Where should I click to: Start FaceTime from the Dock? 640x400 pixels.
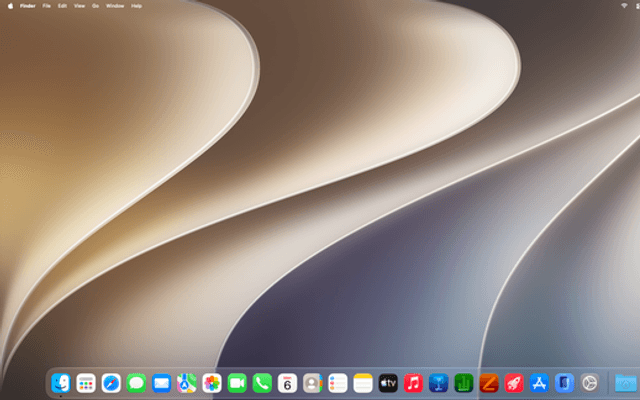click(237, 383)
